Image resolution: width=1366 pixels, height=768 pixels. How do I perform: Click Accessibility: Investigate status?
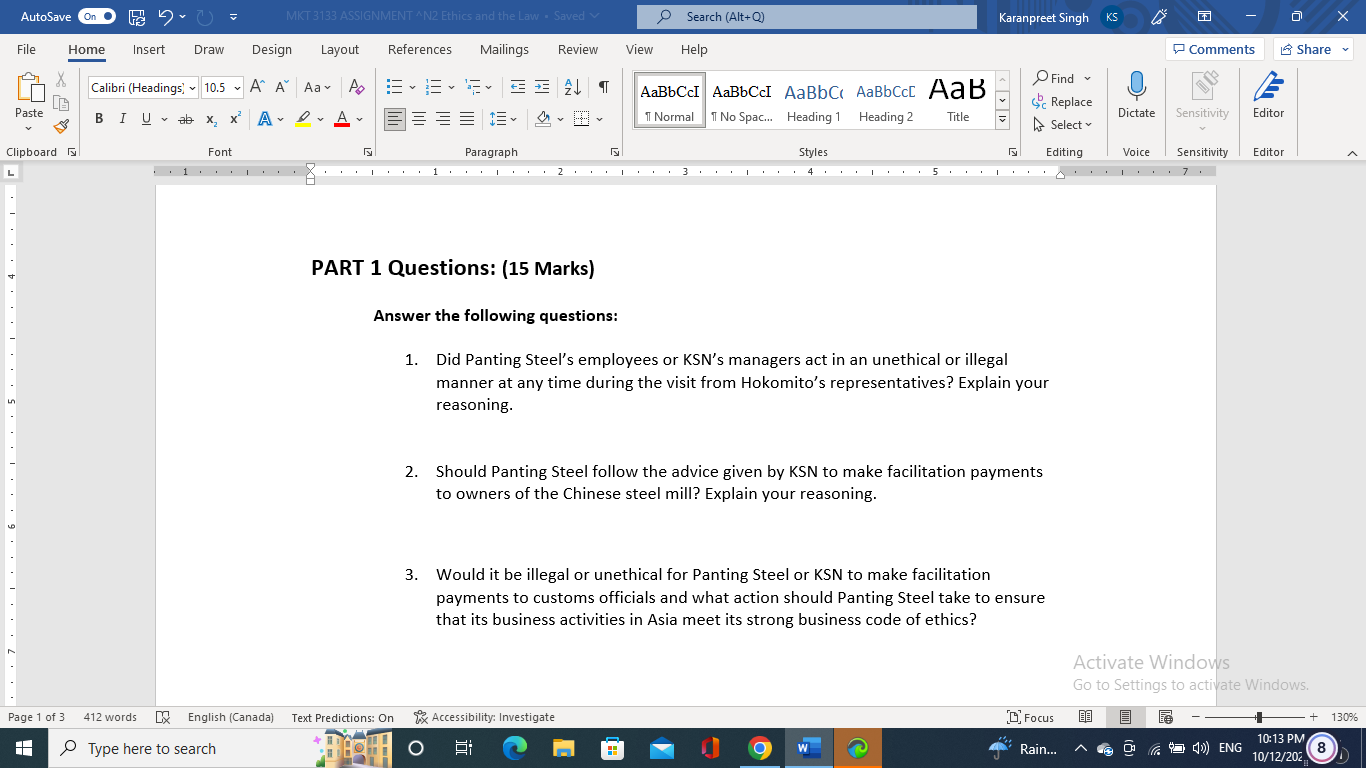point(484,717)
